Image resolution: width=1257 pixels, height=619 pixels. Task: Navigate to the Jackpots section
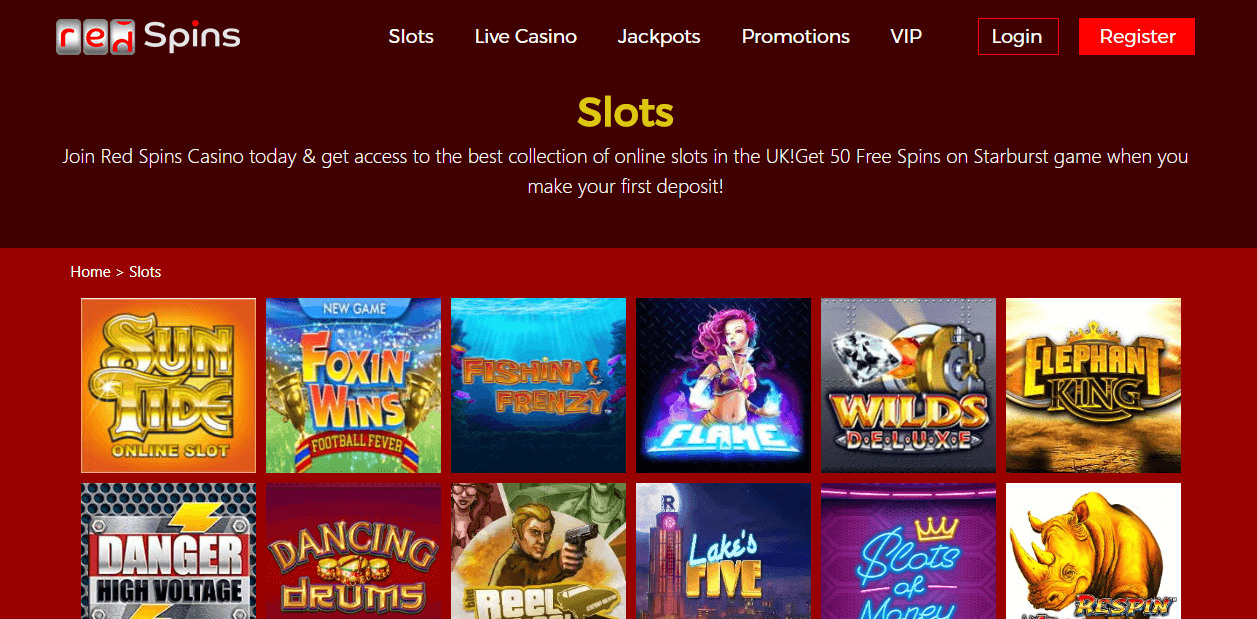coord(659,37)
